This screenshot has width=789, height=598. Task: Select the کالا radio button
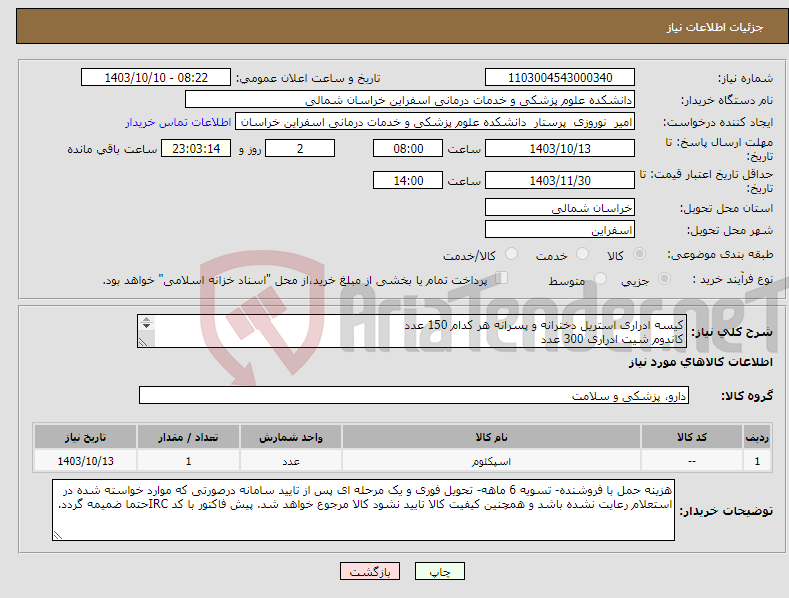pyautogui.click(x=639, y=254)
